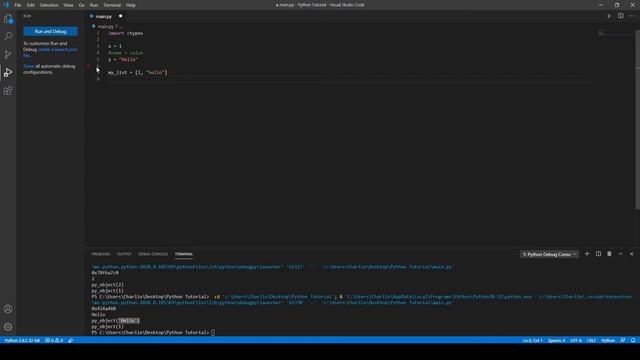The height and width of the screenshot is (360, 640).
Task: Change Python language mode in status bar
Action: (x=608, y=340)
